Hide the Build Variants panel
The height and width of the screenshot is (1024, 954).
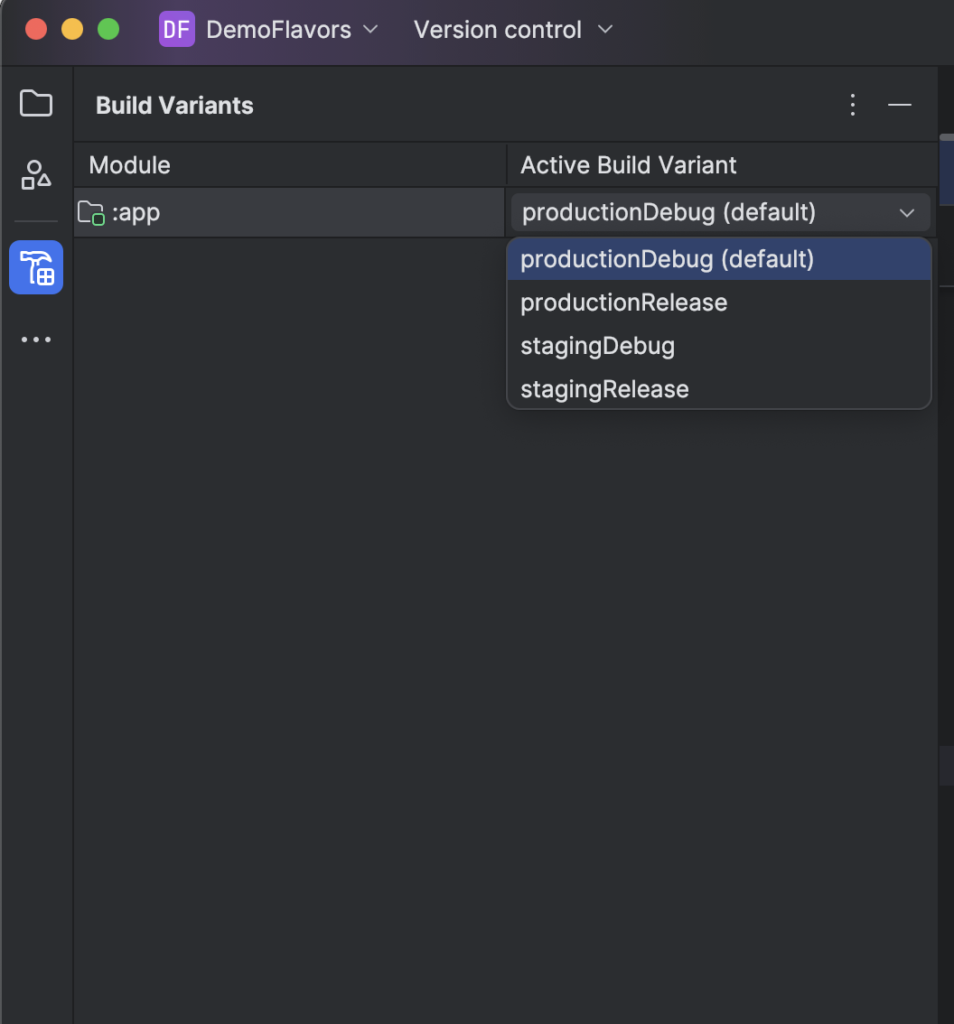pos(899,105)
